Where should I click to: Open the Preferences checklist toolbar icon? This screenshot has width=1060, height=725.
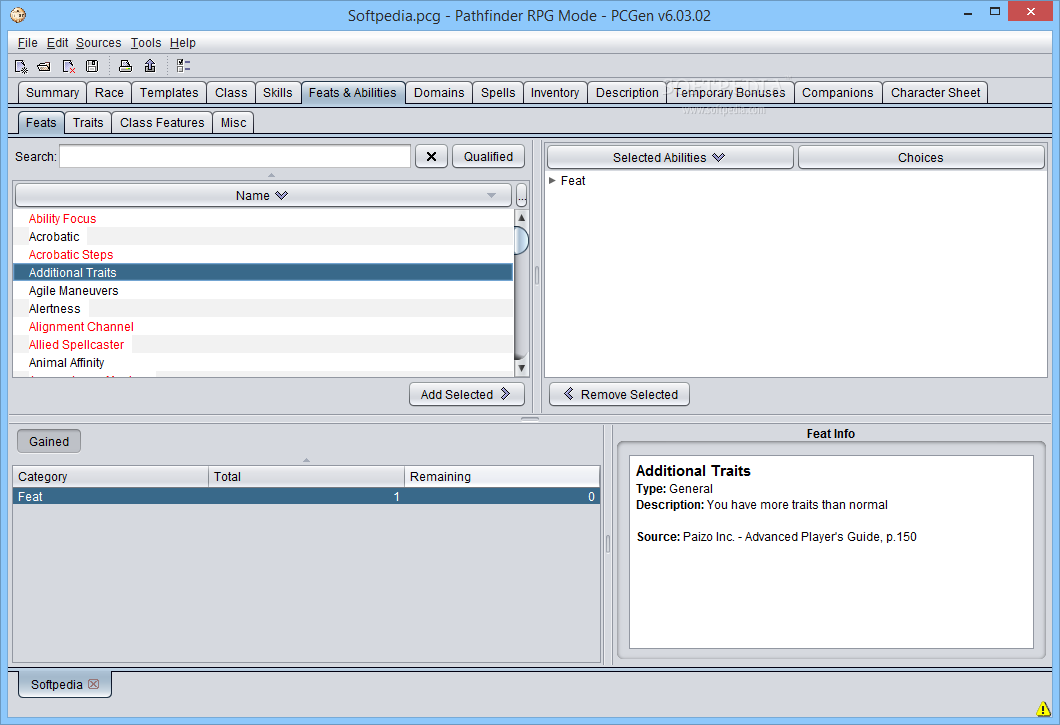(x=183, y=66)
